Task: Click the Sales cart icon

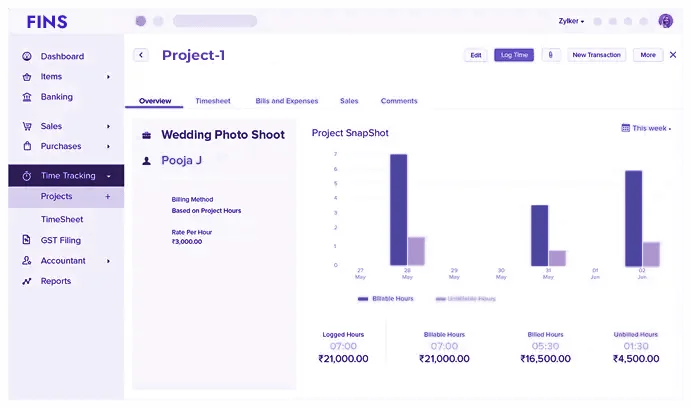Action: 27,127
